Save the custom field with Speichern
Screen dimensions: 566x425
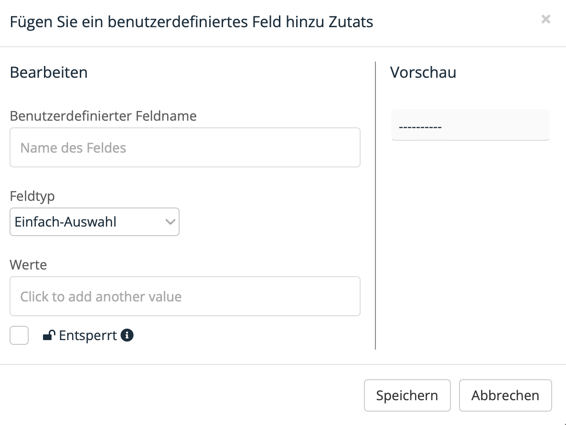point(407,395)
